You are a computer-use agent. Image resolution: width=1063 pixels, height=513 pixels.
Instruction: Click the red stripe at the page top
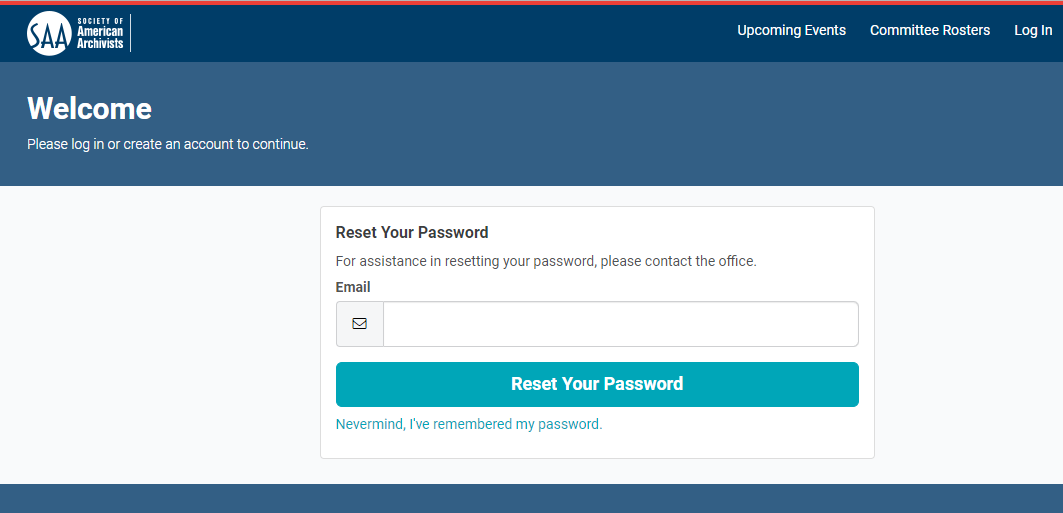(x=531, y=2)
